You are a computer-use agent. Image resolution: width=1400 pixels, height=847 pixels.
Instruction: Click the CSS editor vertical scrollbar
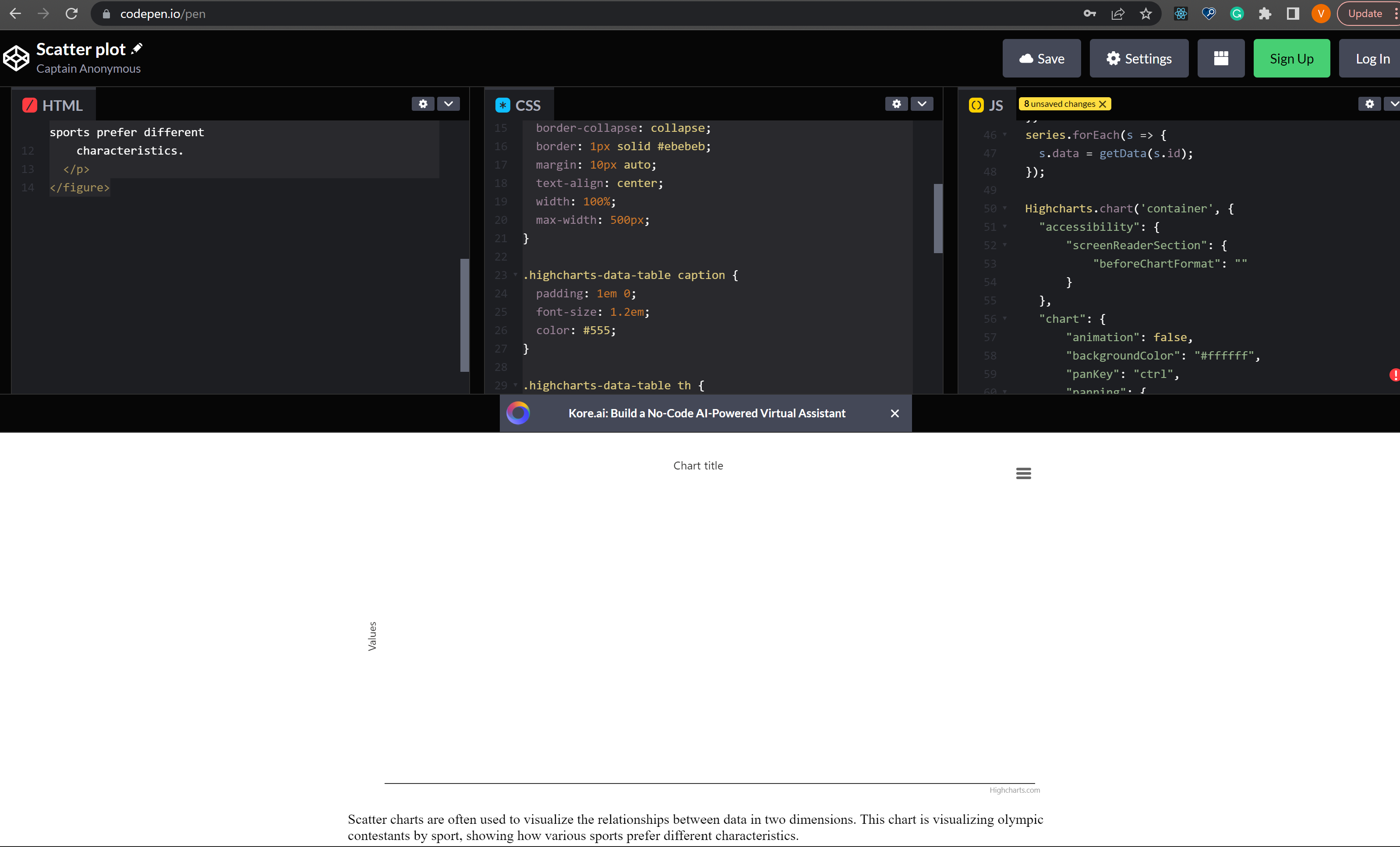938,218
